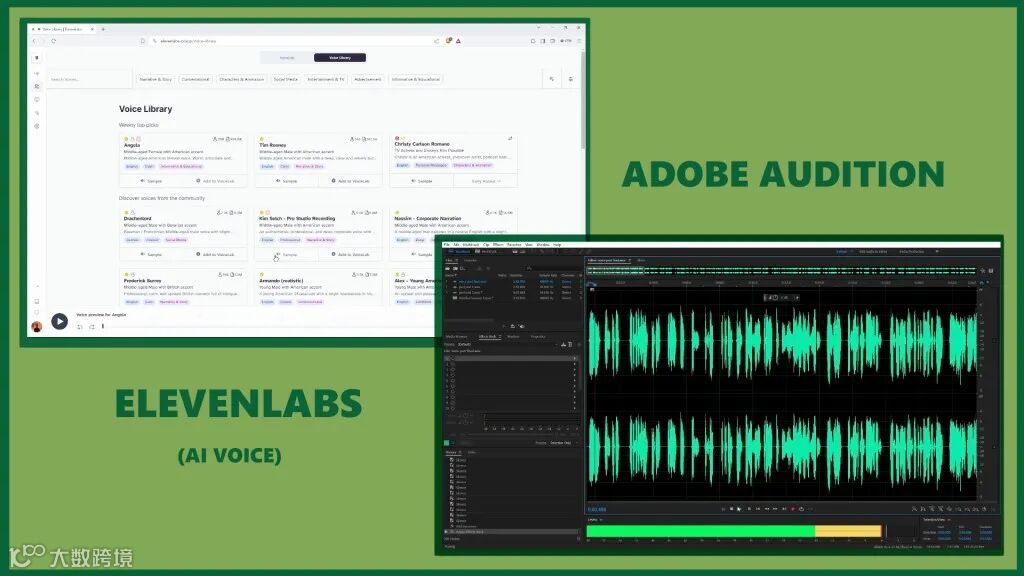This screenshot has width=1024, height=576.
Task: Filter by Social Media category
Action: 285,79
